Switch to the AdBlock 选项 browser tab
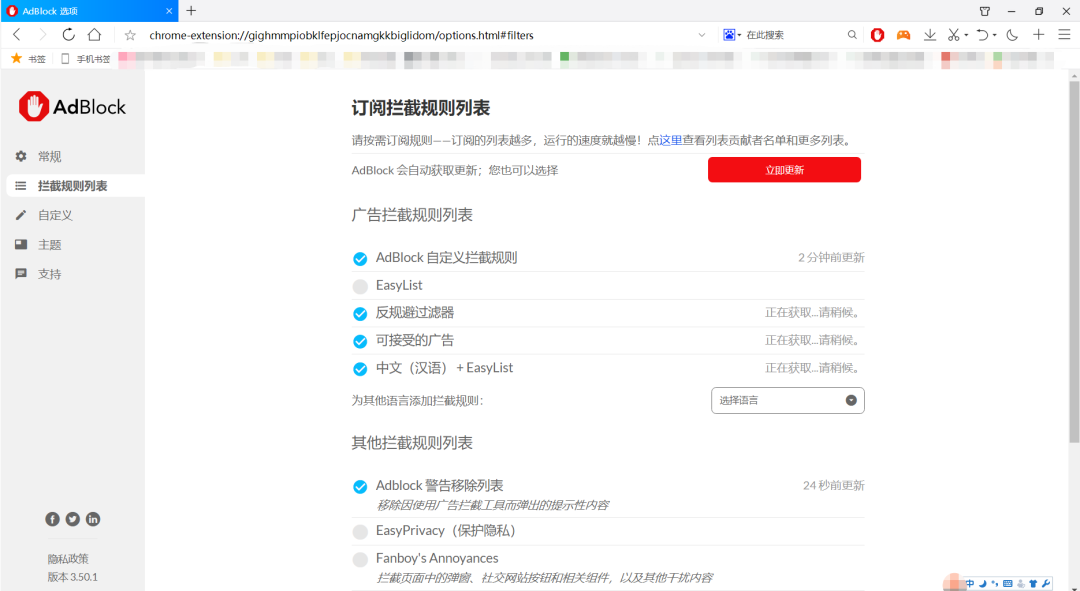Viewport: 1080px width, 591px height. [x=90, y=11]
